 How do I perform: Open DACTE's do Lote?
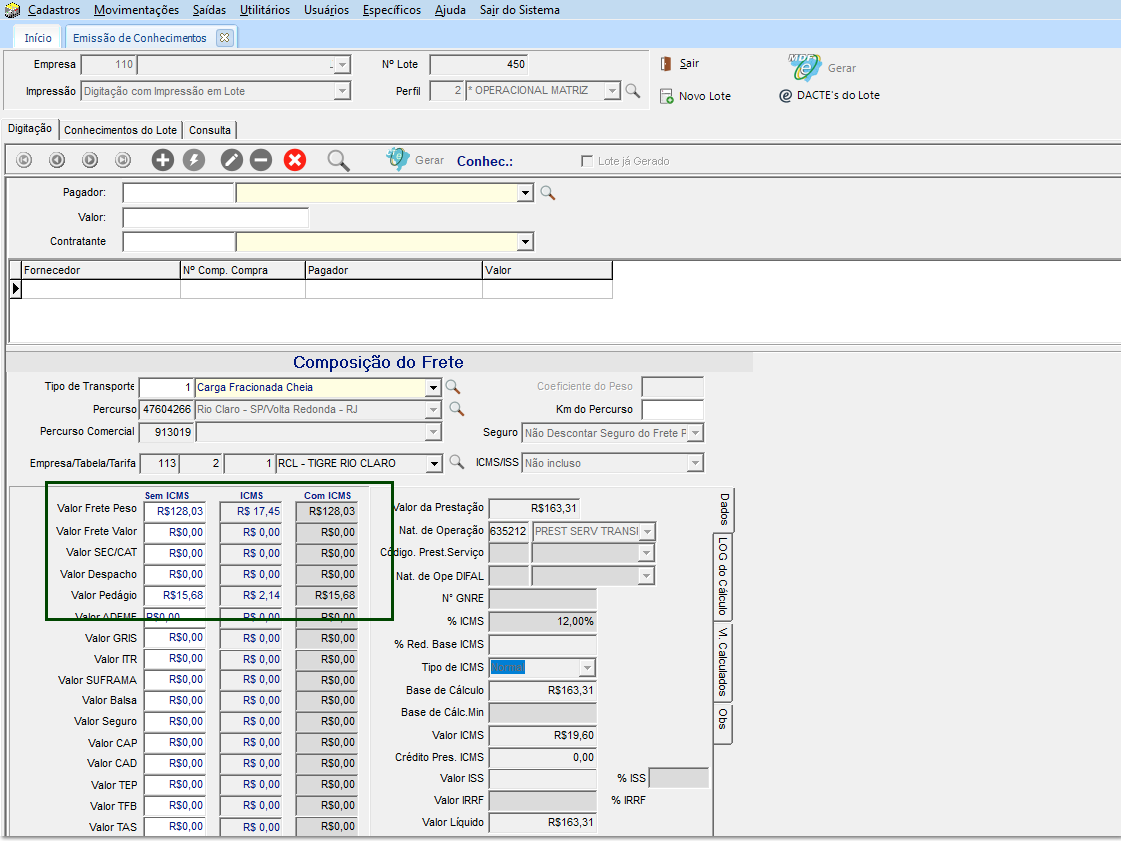[829, 96]
